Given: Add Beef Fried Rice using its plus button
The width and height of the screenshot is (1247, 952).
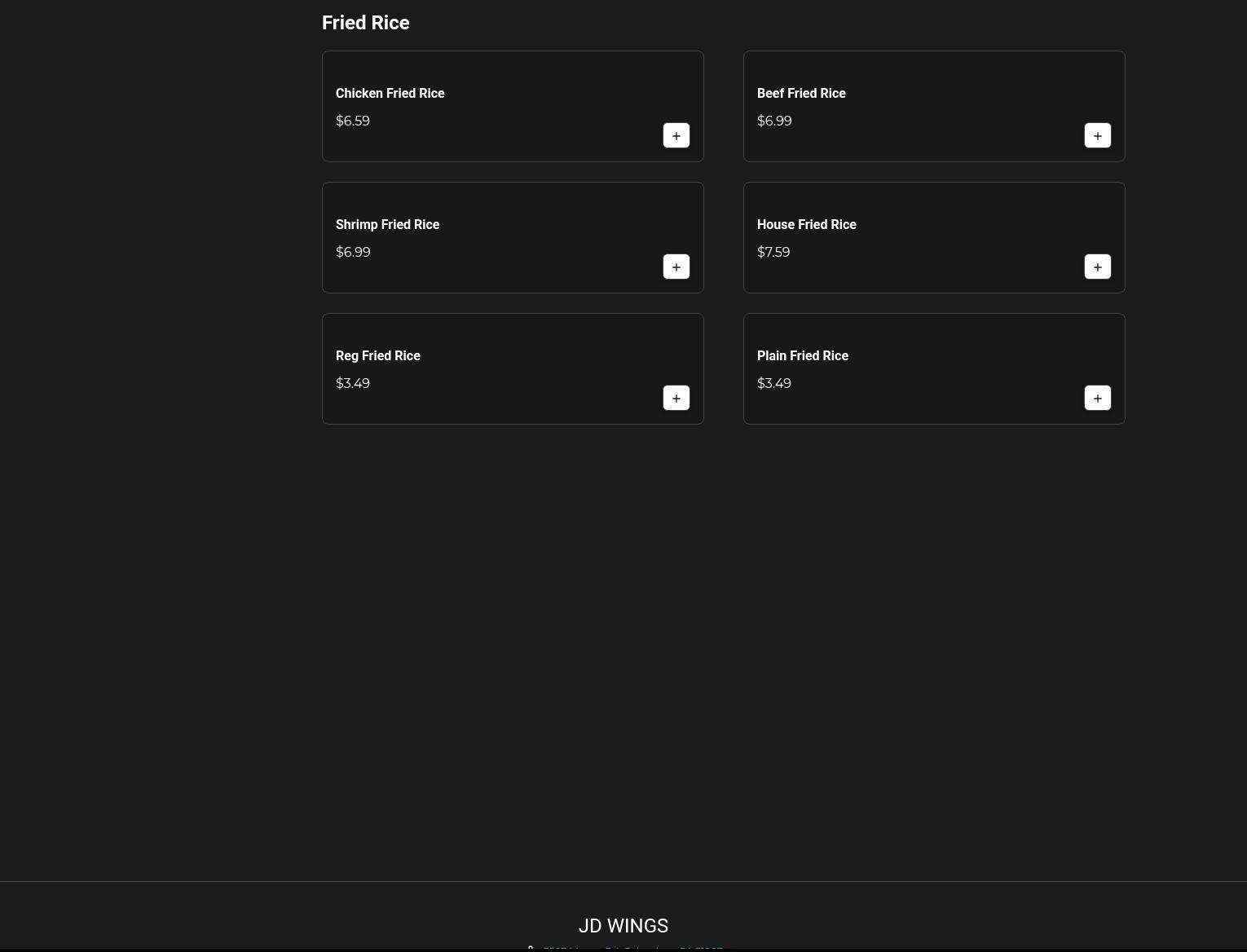Looking at the screenshot, I should click(x=1098, y=135).
